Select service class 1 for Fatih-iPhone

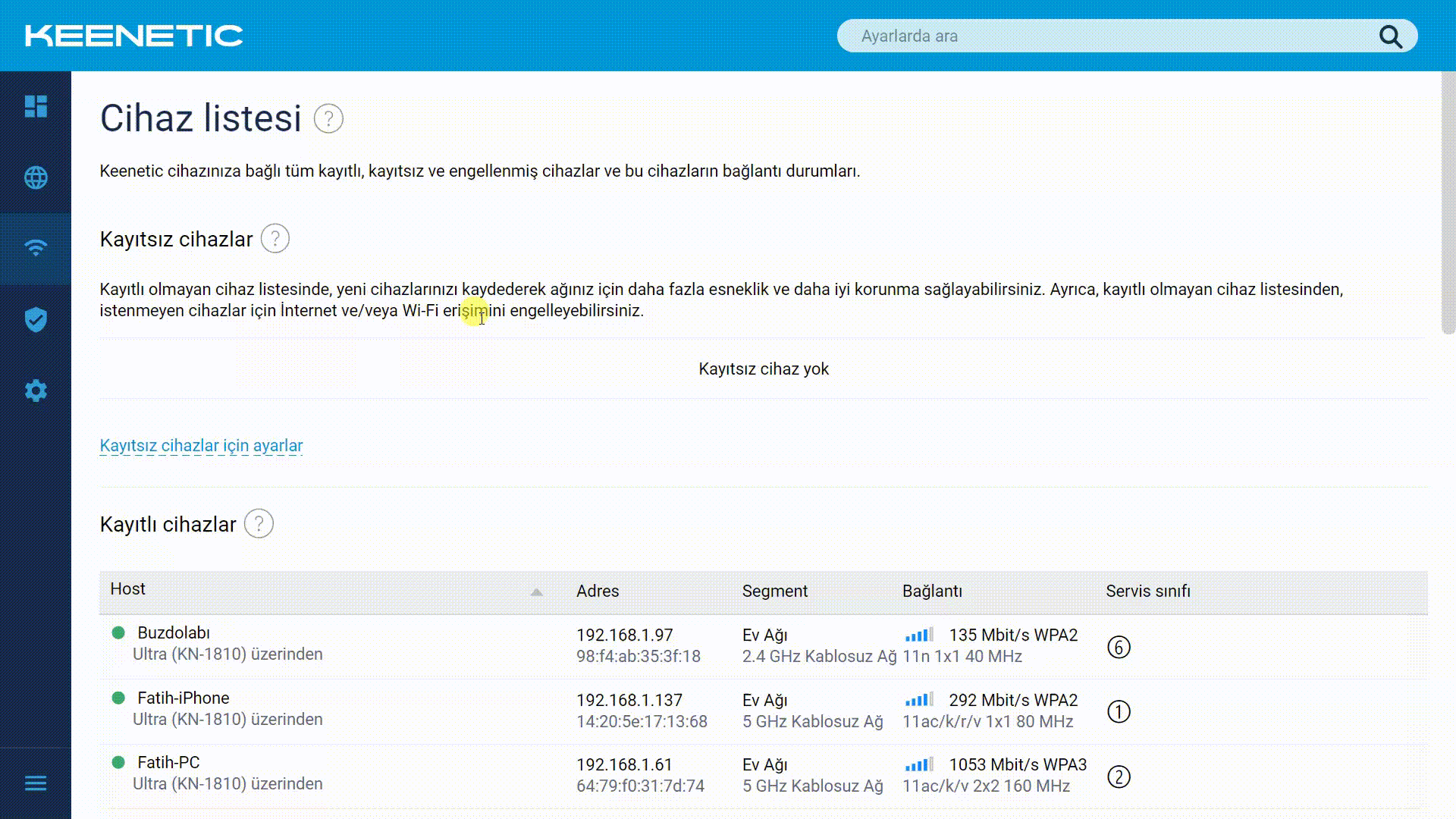tap(1119, 711)
